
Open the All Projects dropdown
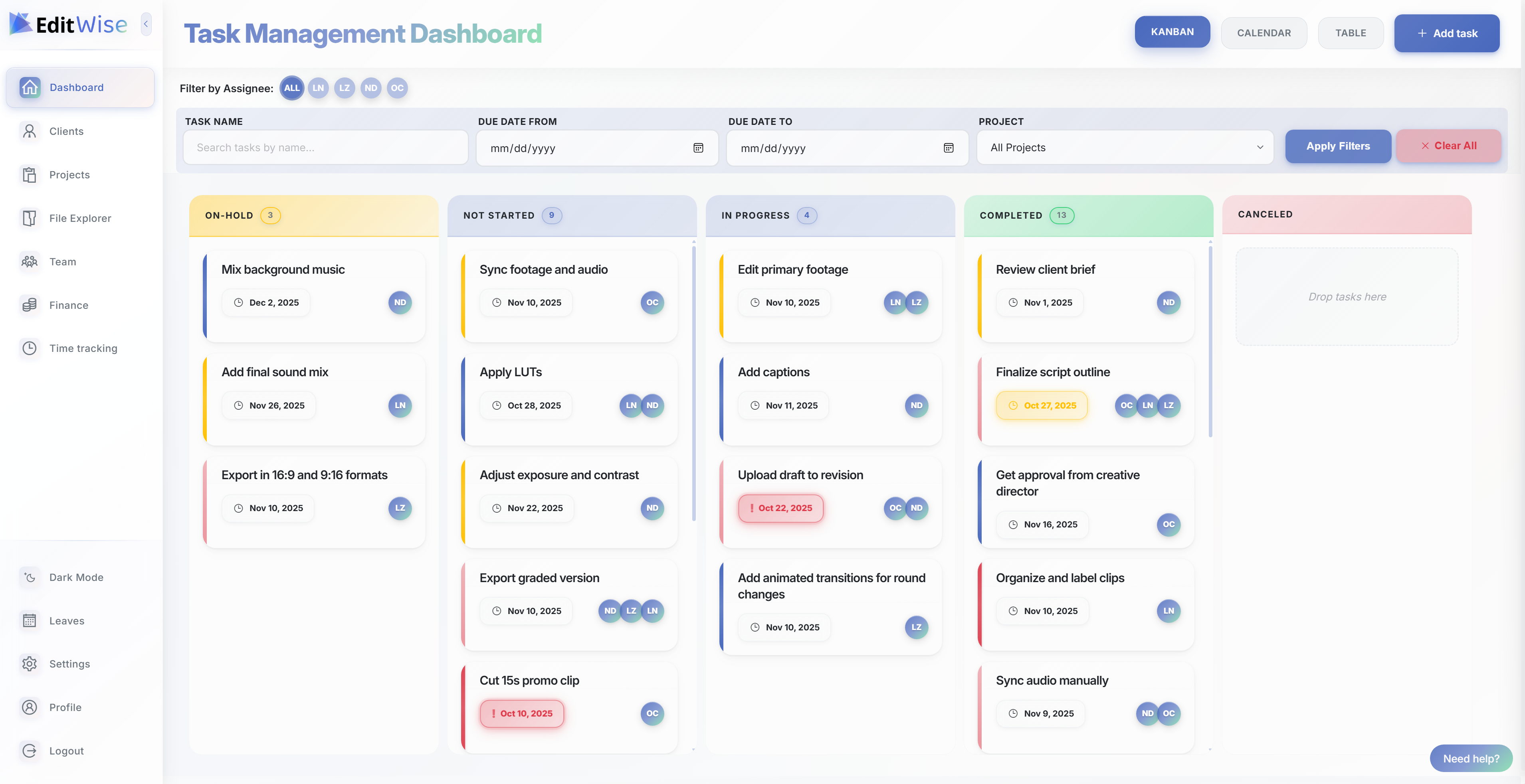point(1124,147)
